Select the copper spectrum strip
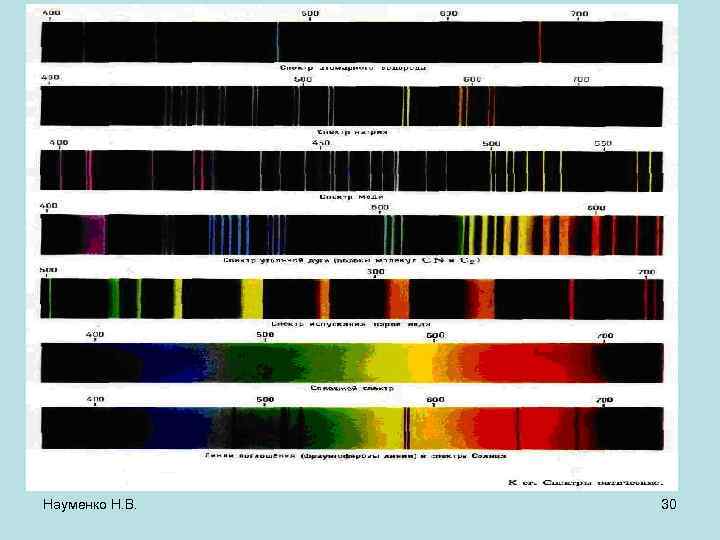720x540 pixels. (352, 171)
